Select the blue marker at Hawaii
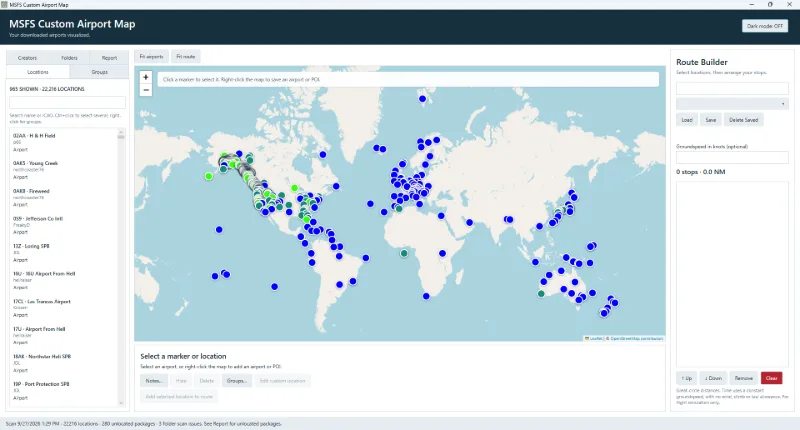 219,230
